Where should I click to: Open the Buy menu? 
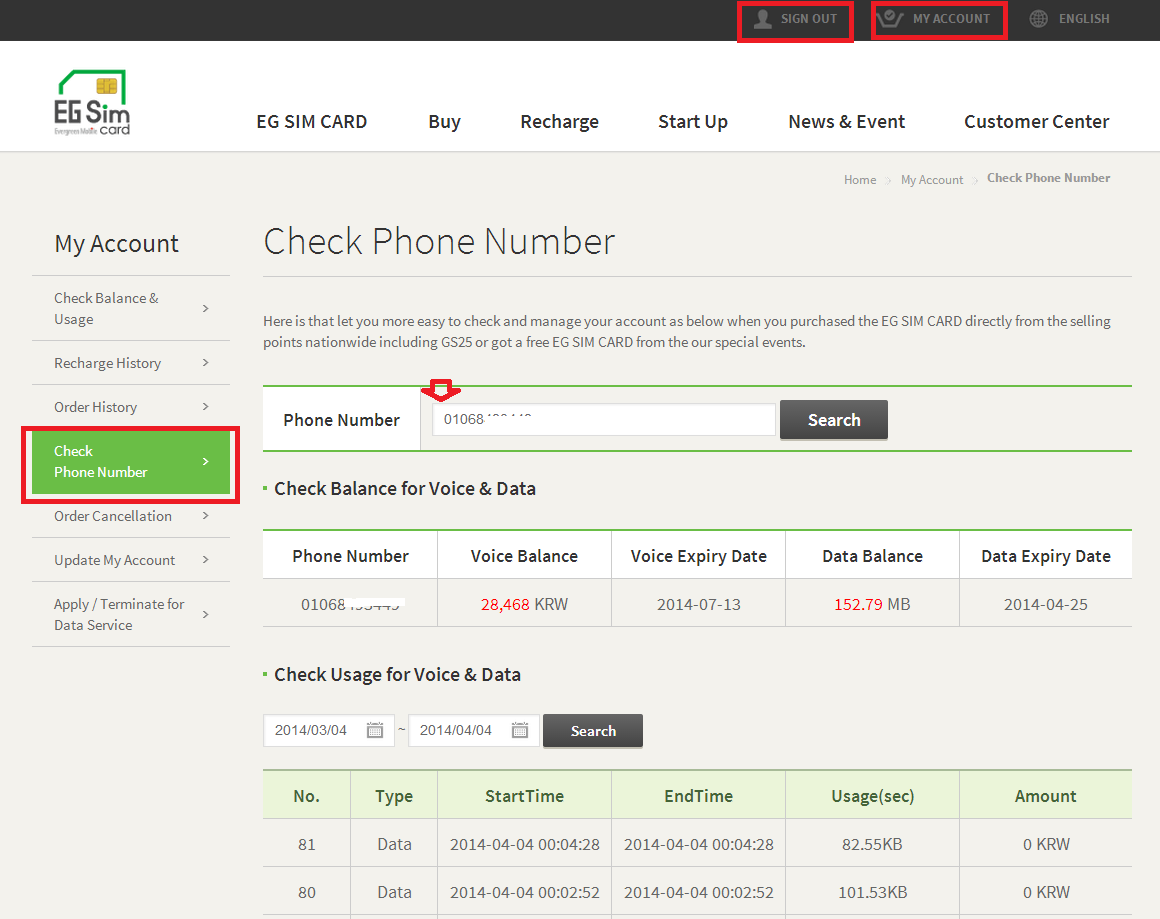(x=445, y=122)
